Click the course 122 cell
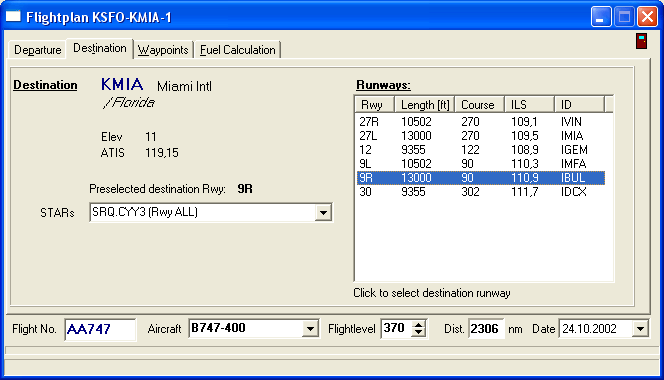 click(470, 150)
